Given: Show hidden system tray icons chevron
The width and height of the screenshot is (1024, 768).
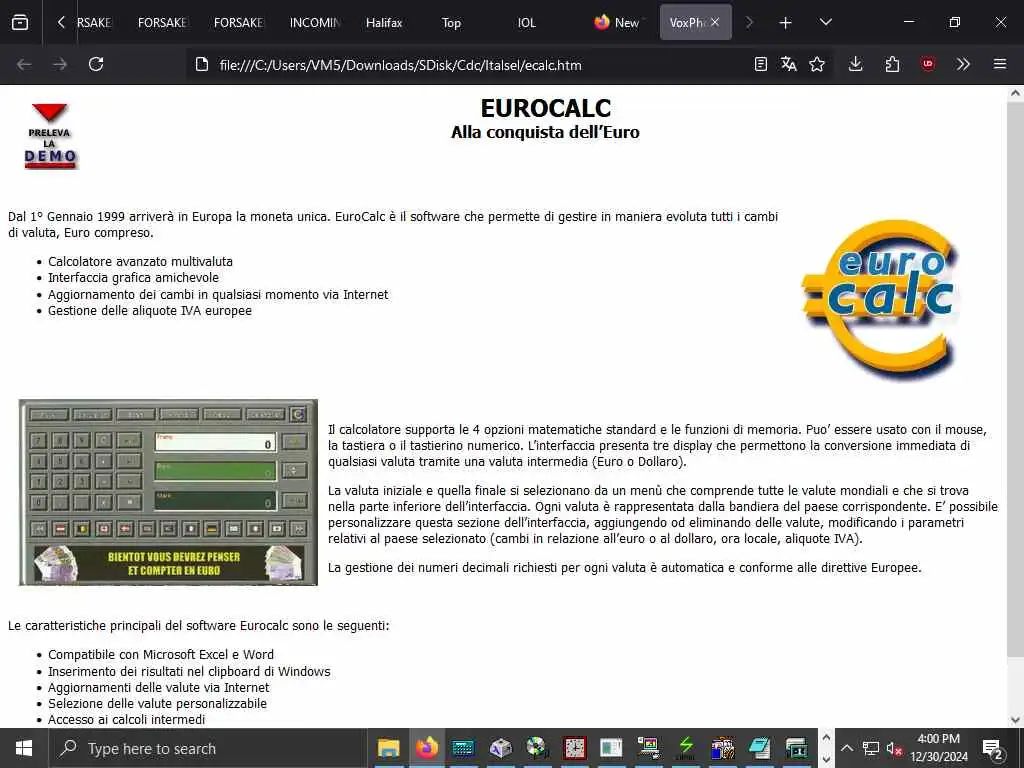Looking at the screenshot, I should pyautogui.click(x=846, y=748).
